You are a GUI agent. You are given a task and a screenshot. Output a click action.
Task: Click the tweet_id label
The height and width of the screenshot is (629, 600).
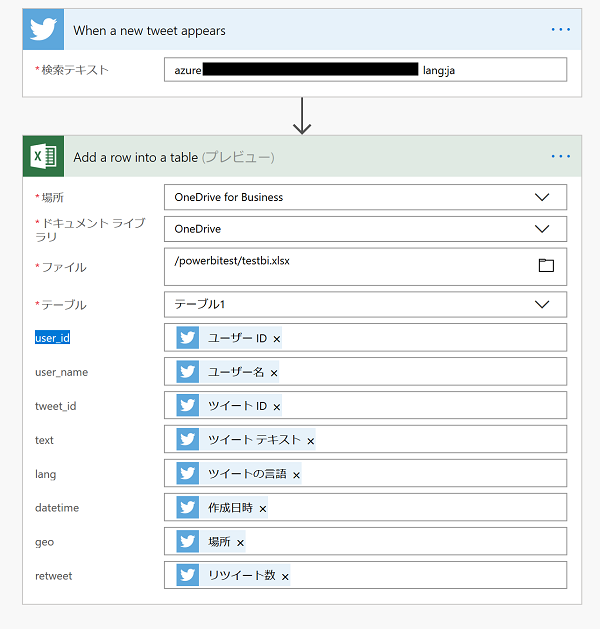[55, 406]
